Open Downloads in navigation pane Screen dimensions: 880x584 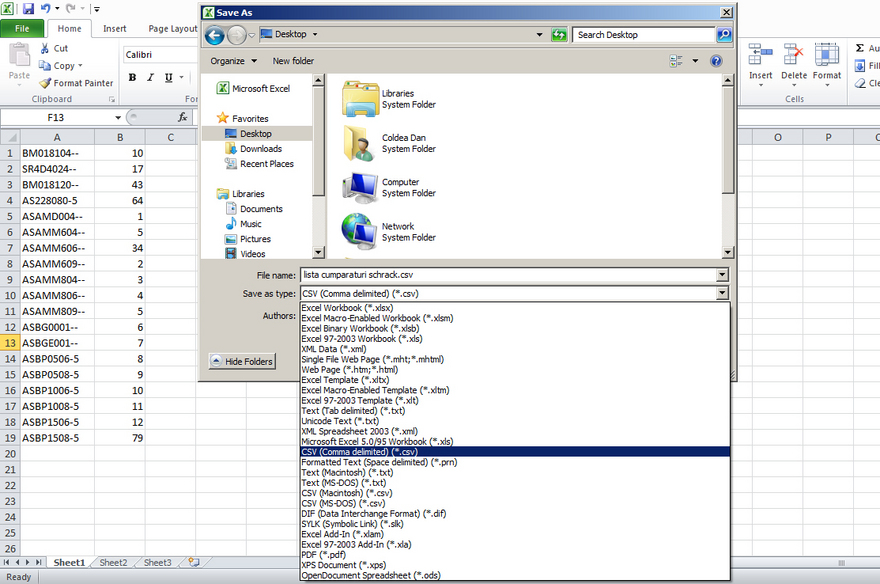(253, 149)
